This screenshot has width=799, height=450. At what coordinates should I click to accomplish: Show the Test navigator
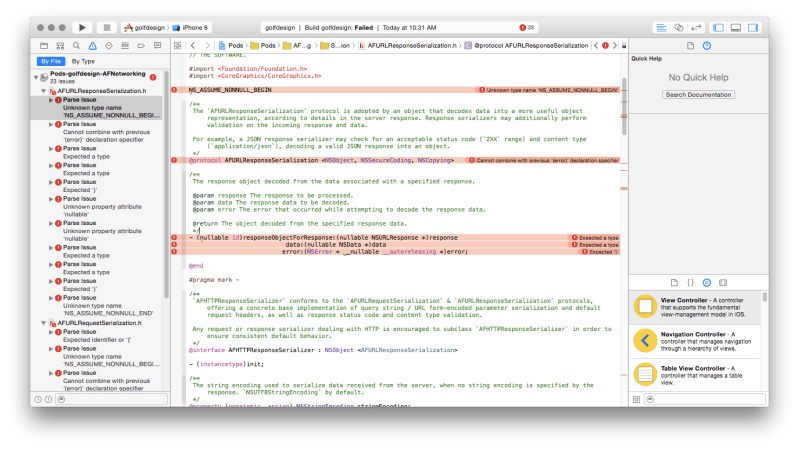[109, 45]
